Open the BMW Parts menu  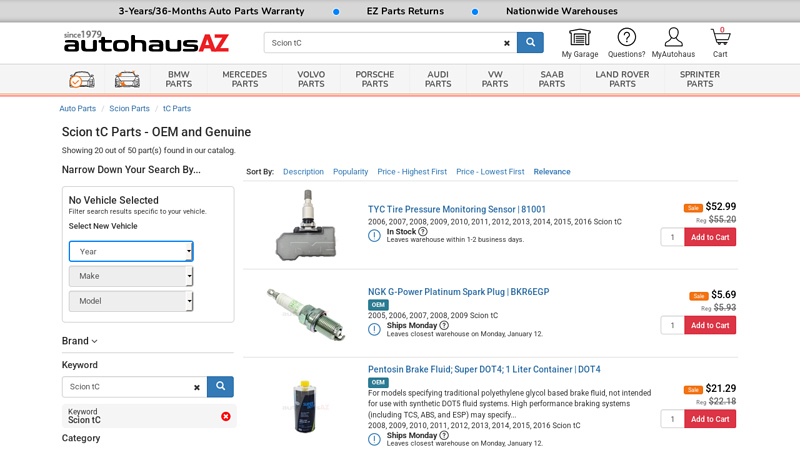179,79
